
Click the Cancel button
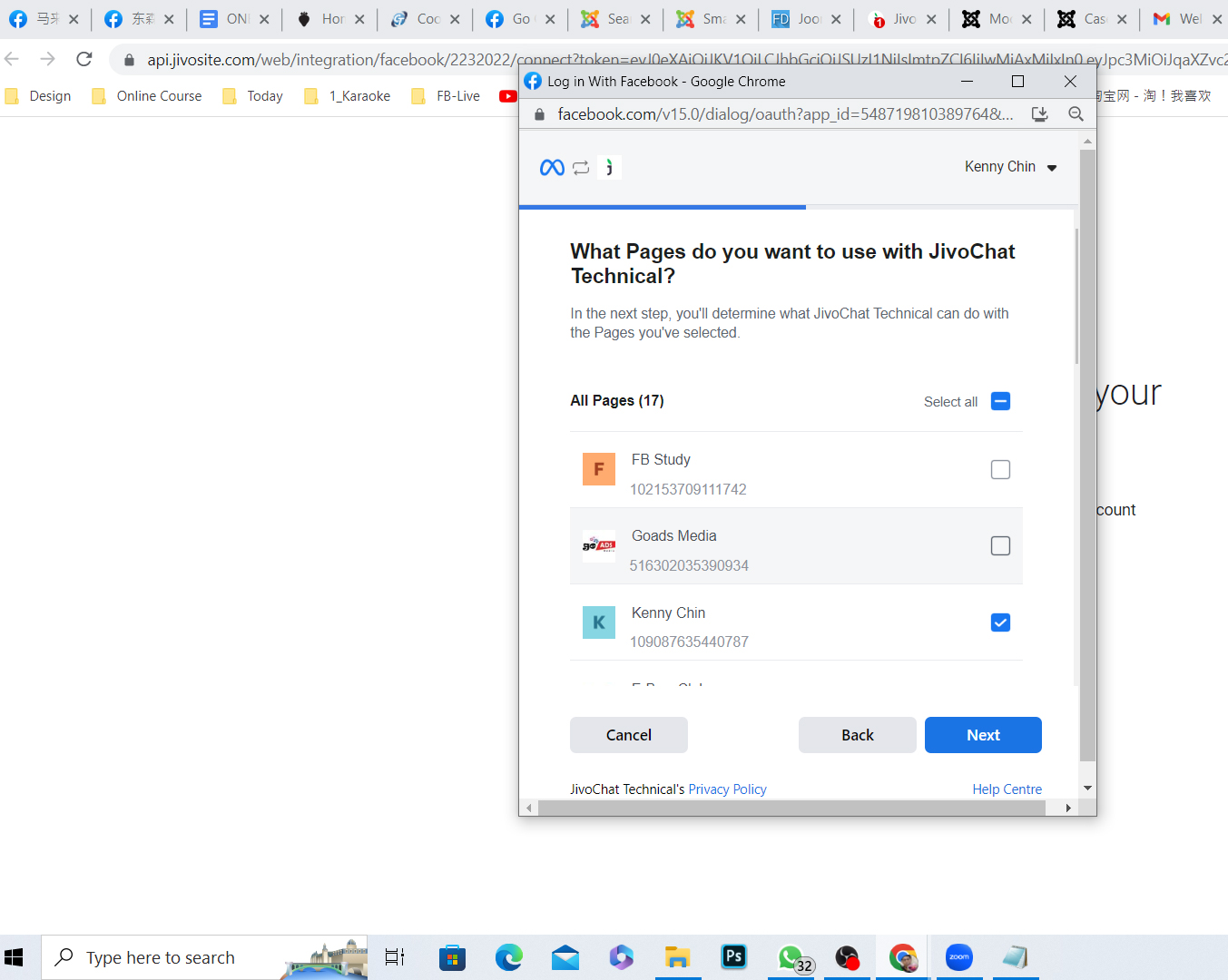point(629,735)
